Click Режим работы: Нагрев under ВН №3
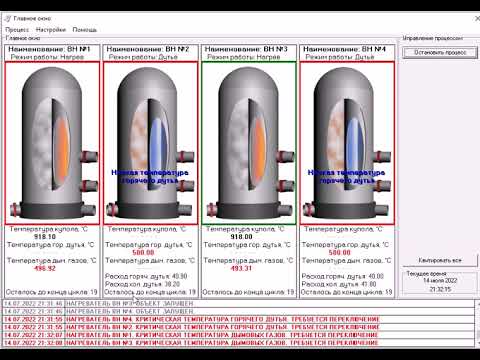This screenshot has width=480, height=360. click(244, 57)
